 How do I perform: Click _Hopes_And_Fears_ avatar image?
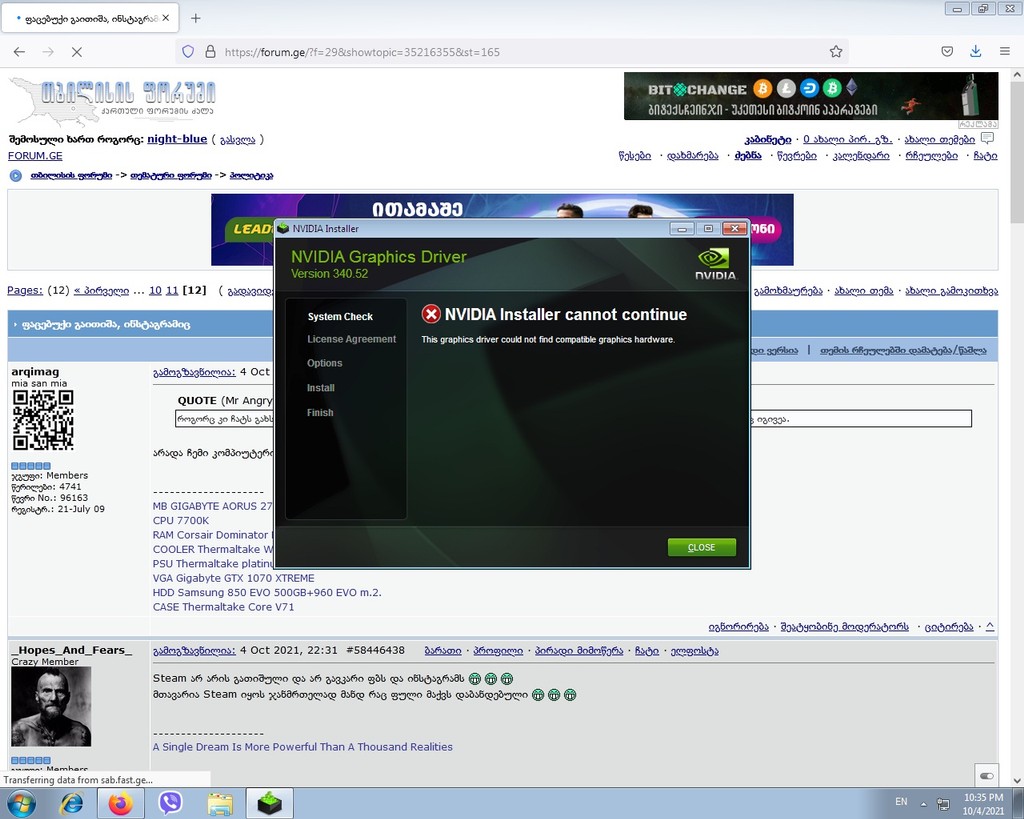coord(51,707)
